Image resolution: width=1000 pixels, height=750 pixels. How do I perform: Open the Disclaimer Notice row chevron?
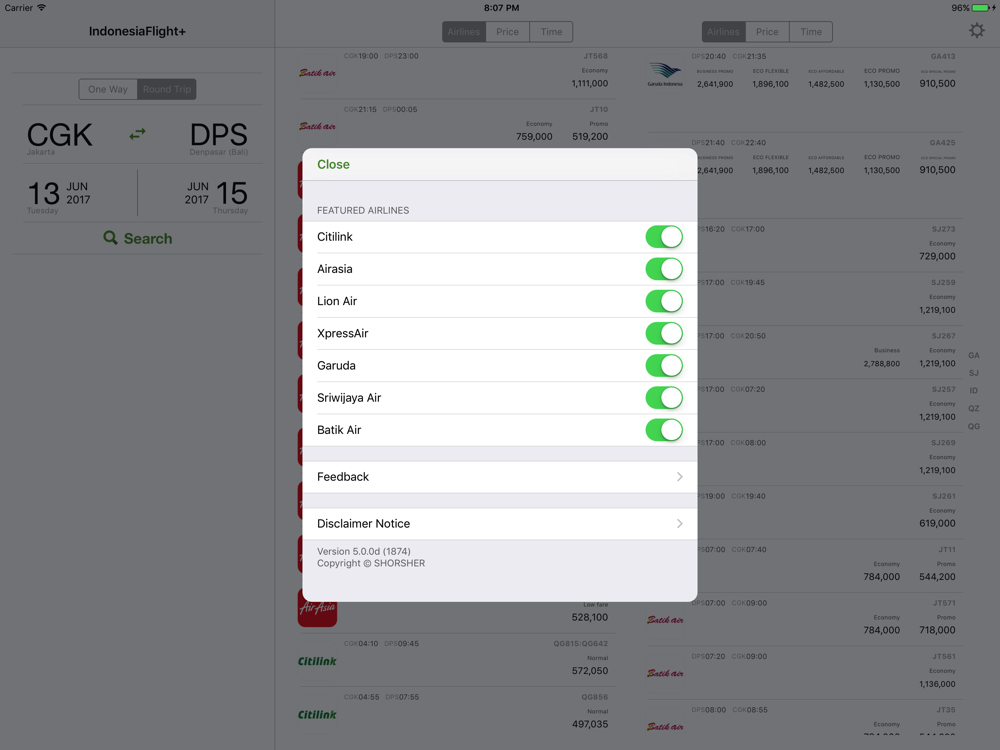[680, 524]
